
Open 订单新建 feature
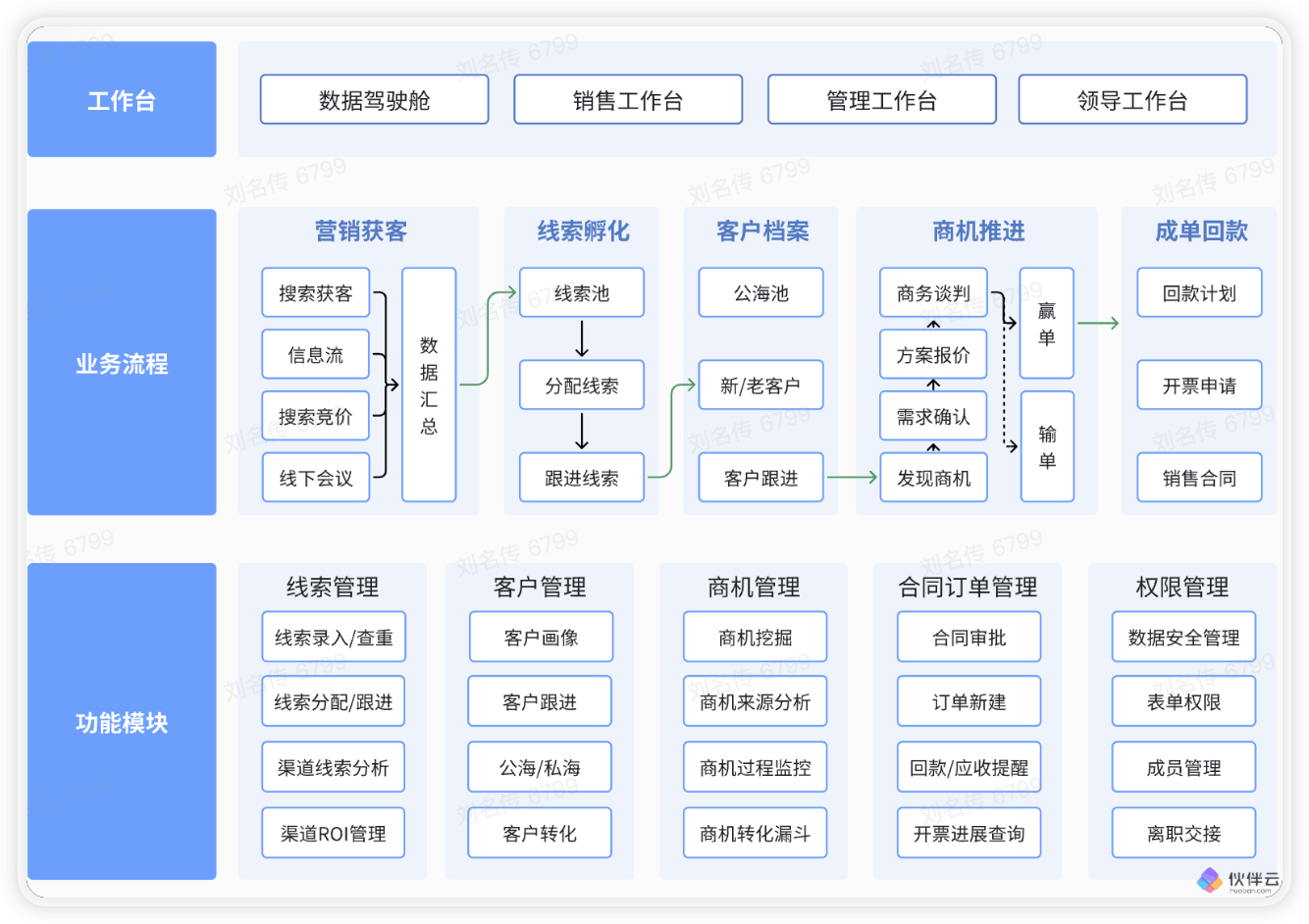point(969,701)
